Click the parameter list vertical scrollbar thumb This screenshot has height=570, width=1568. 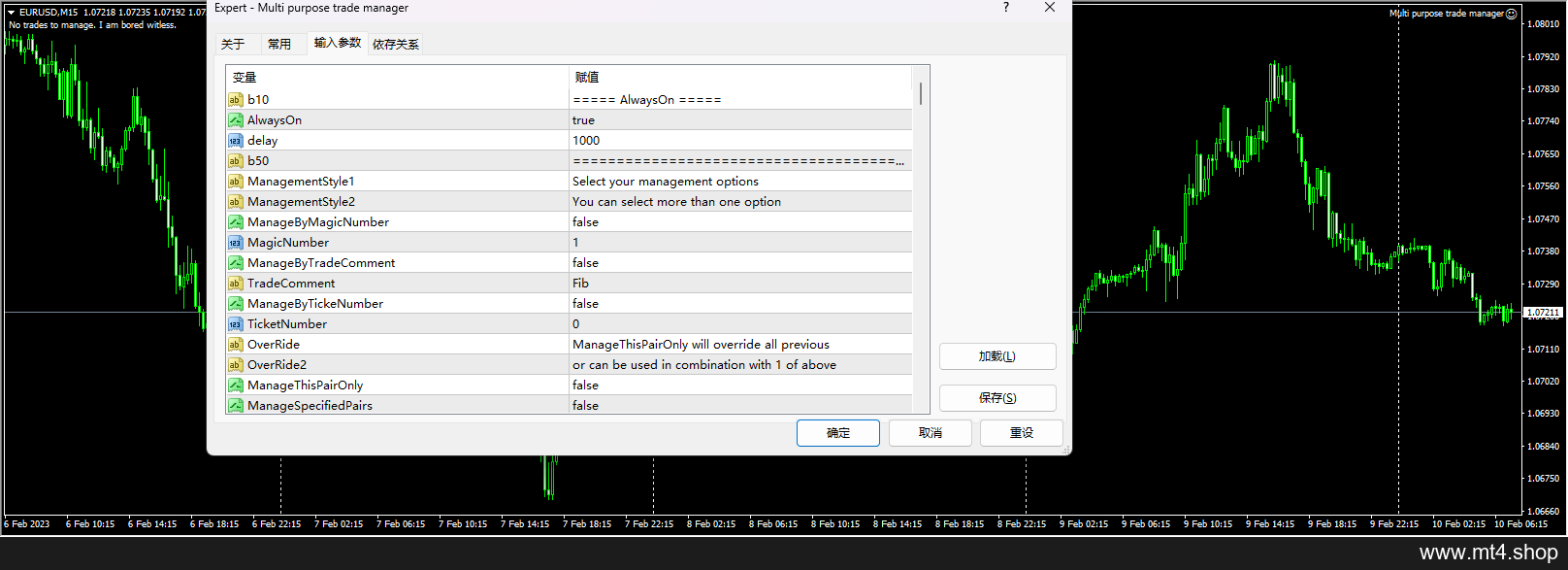pos(921,94)
